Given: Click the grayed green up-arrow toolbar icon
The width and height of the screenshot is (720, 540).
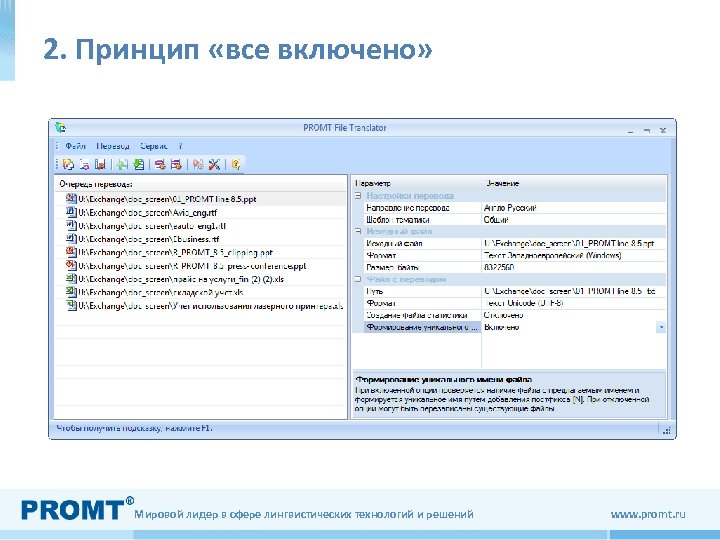Looking at the screenshot, I should [122, 164].
